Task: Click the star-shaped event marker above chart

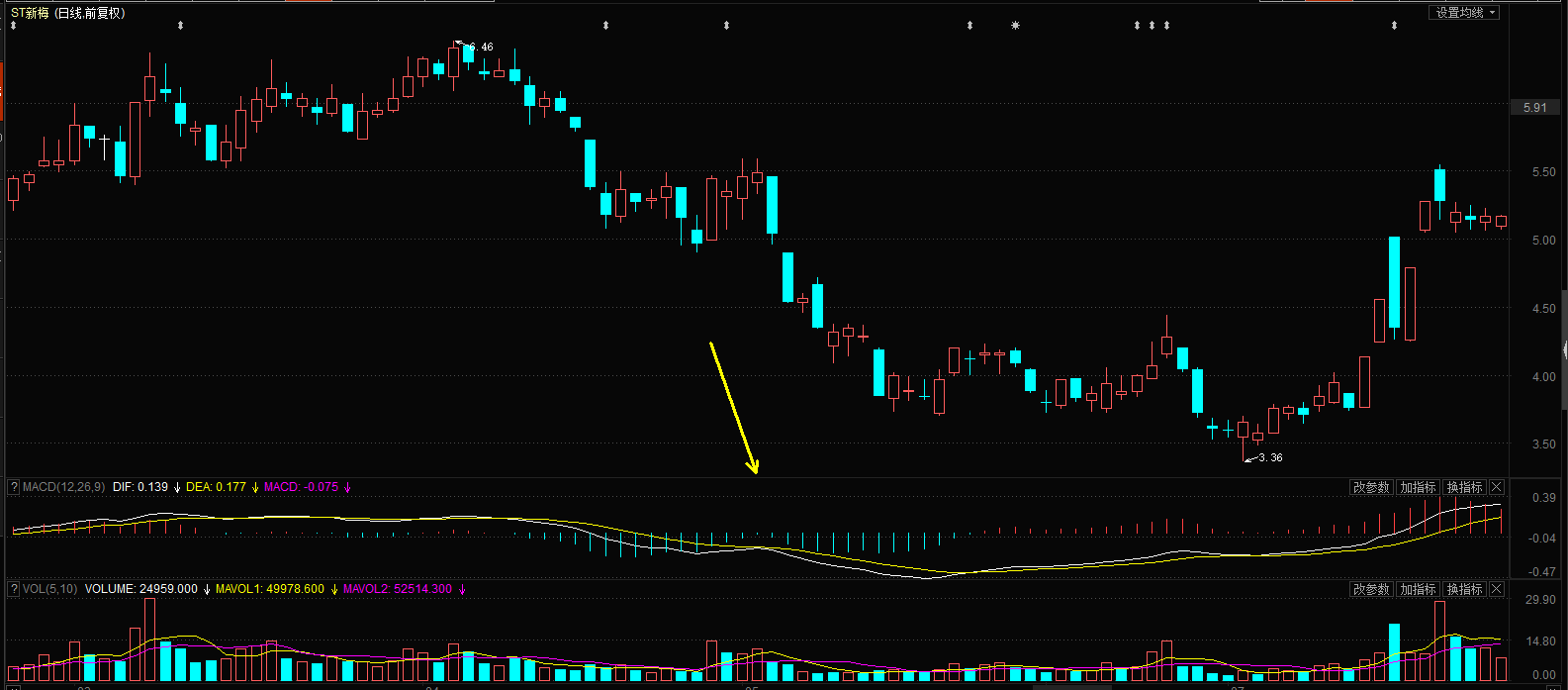Action: (x=1015, y=26)
